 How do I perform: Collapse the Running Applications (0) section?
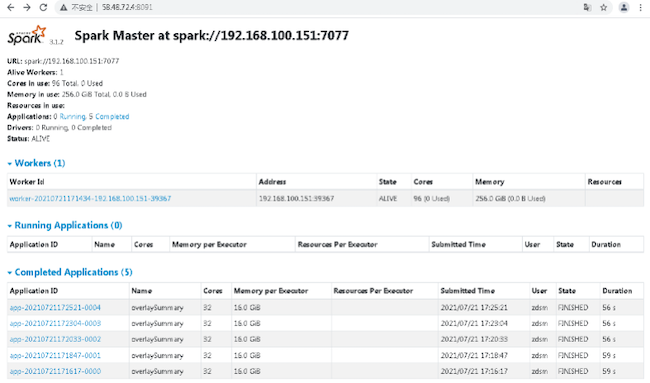(65, 225)
